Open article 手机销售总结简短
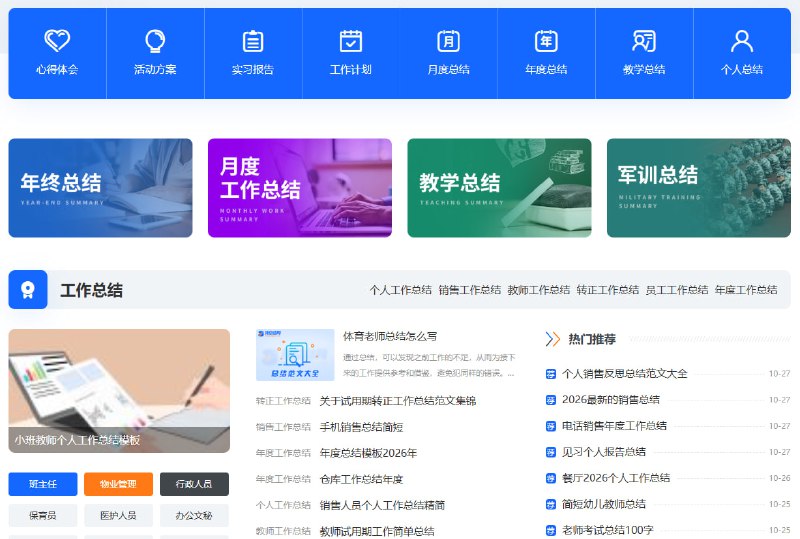The height and width of the screenshot is (539, 800). [361, 427]
